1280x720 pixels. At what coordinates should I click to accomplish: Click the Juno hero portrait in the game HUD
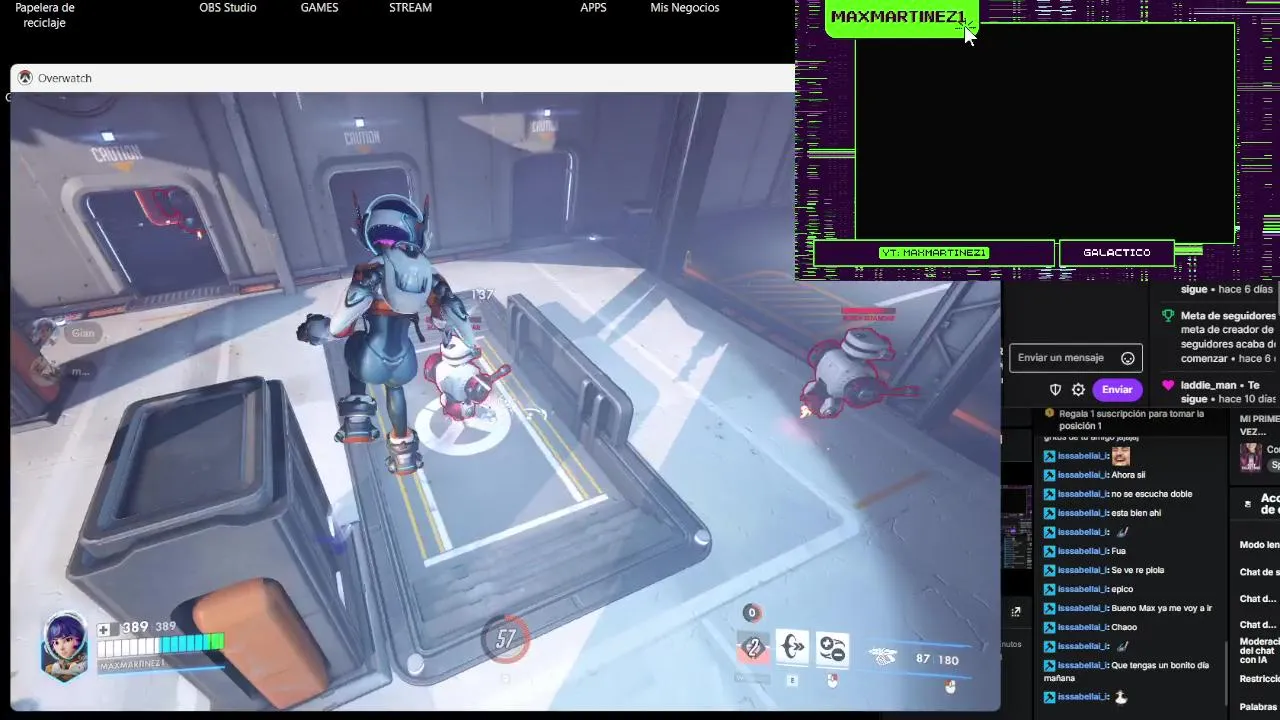click(x=64, y=645)
